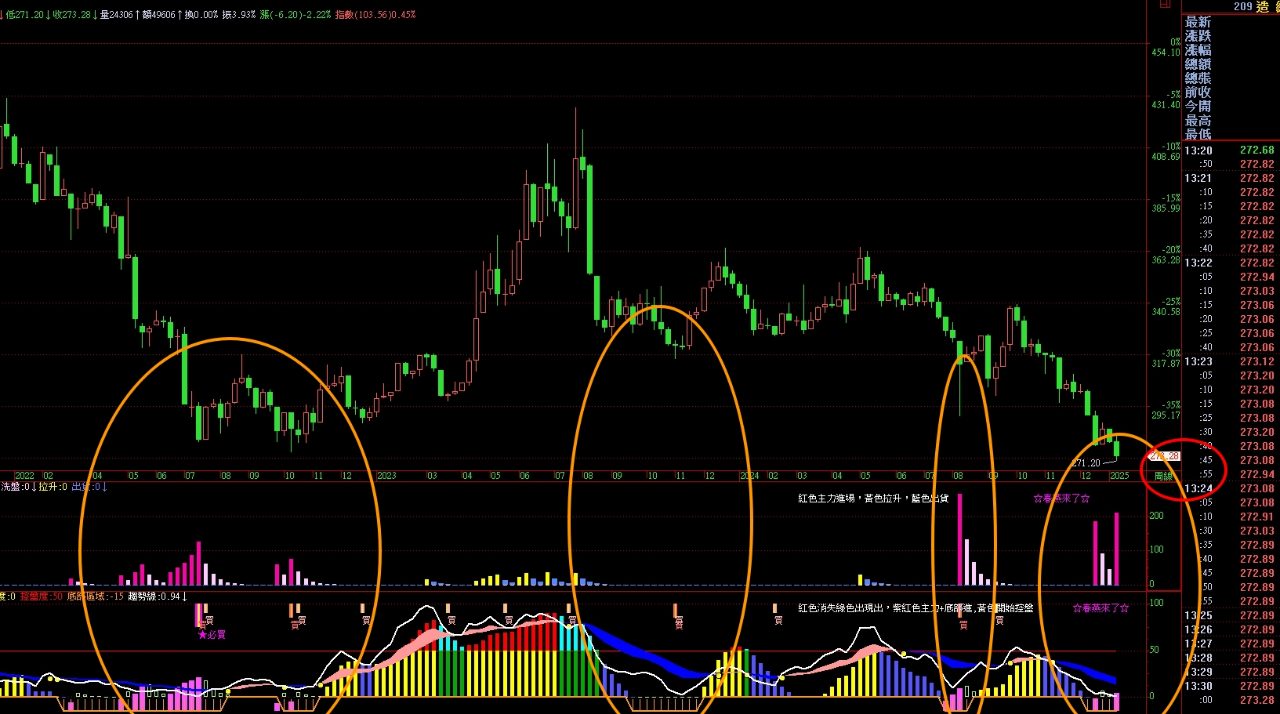Click the 趨勢線:0.94 indicator readout
This screenshot has width=1280, height=714.
pyautogui.click(x=155, y=596)
